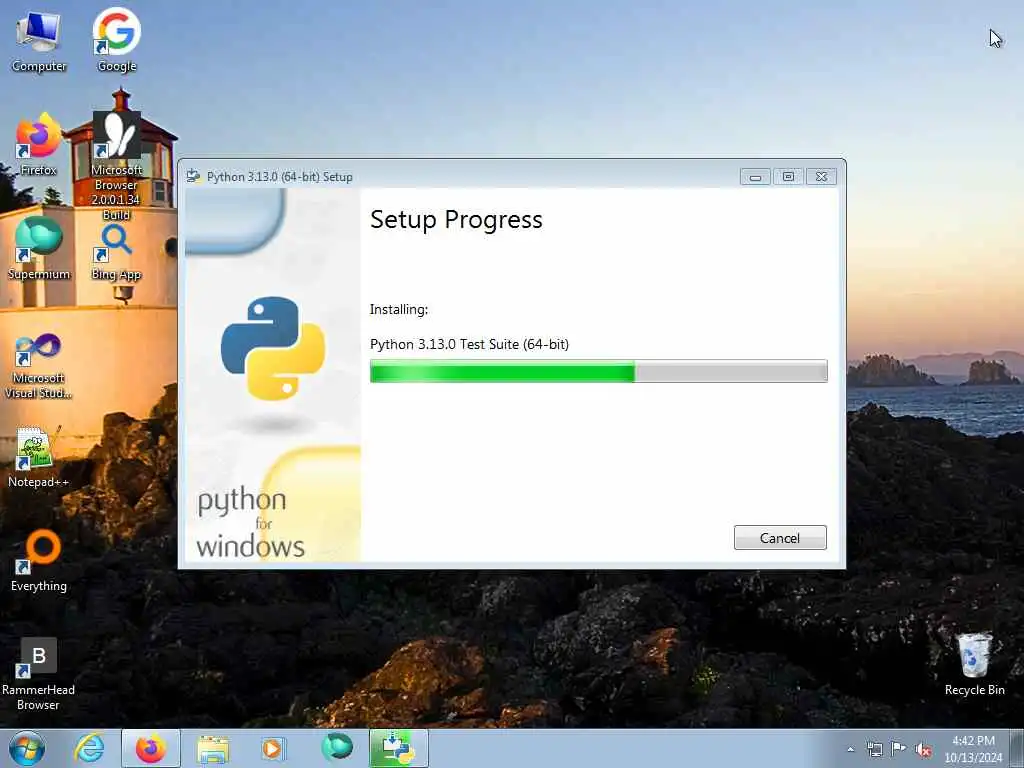Open Internet Explorer from the taskbar
The height and width of the screenshot is (768, 1024).
(x=89, y=748)
